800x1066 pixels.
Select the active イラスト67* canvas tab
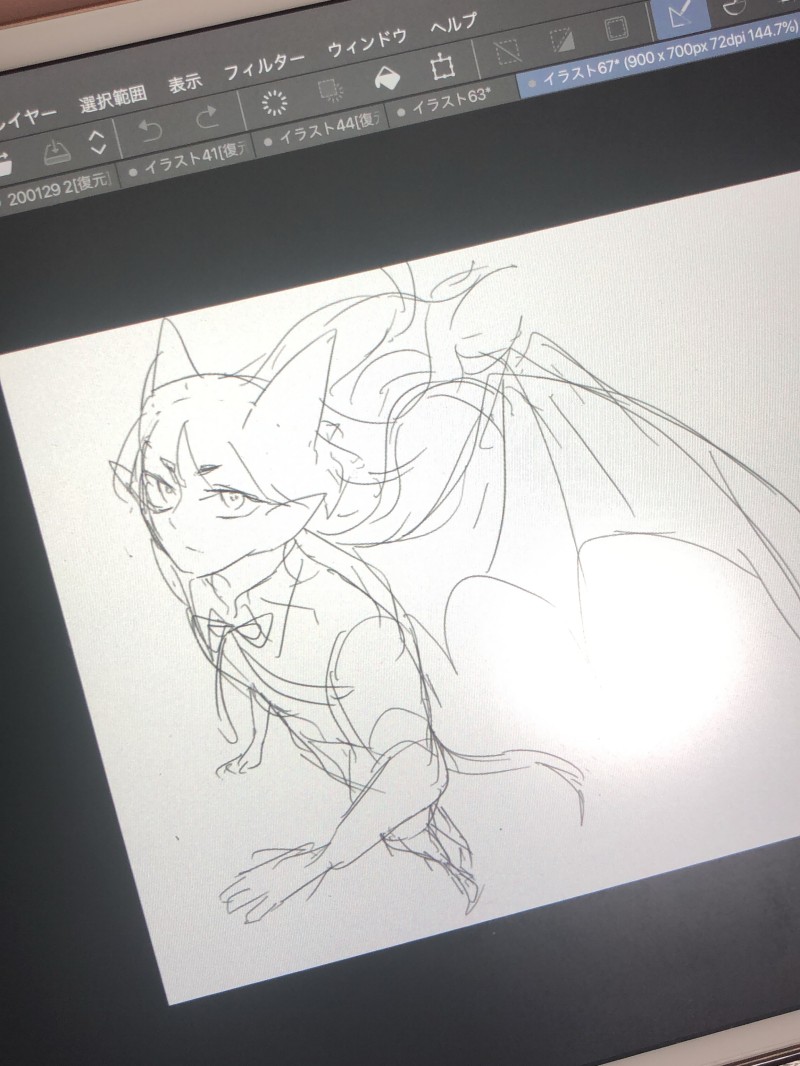click(x=659, y=55)
